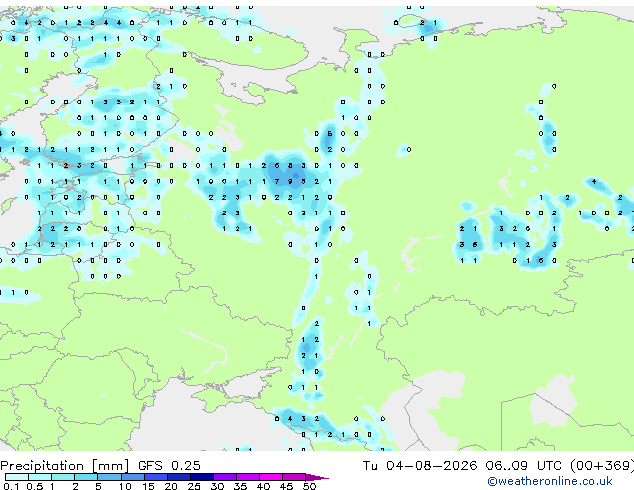
Task: Click the 40–45 mm magenta legend swatch
Action: pyautogui.click(x=271, y=477)
